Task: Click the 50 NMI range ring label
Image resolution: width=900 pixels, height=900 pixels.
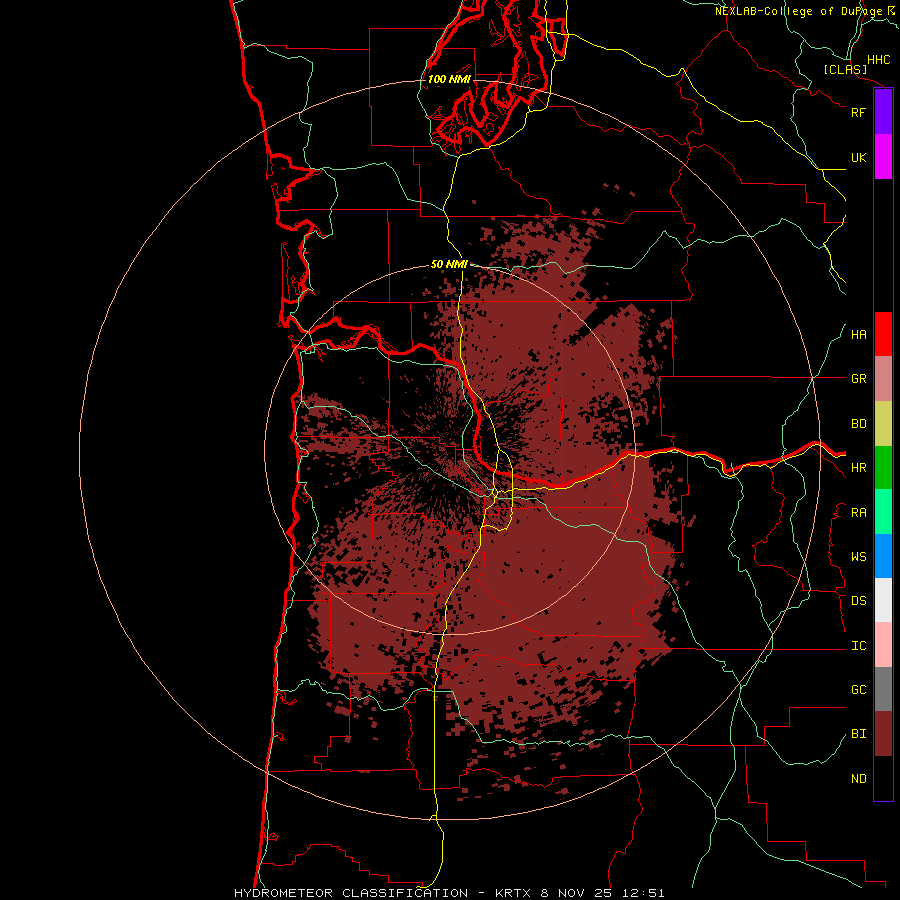Action: coord(449,264)
